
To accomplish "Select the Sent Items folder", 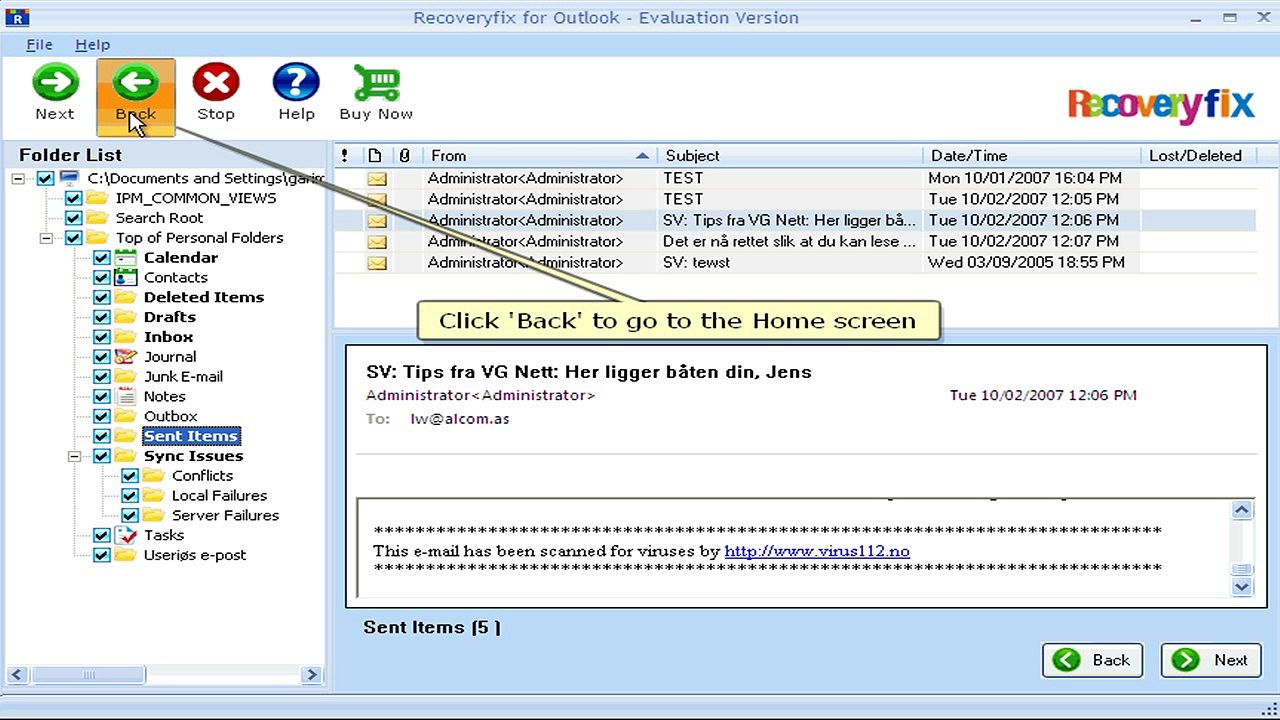I will [191, 436].
